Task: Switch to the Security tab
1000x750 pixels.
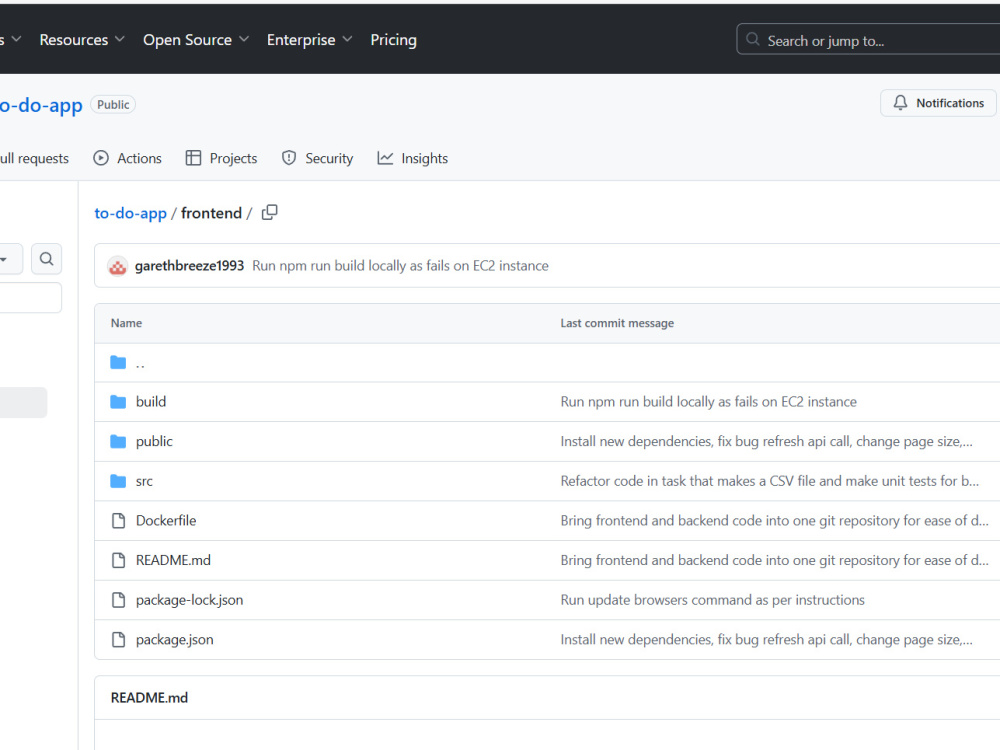Action: coord(317,158)
